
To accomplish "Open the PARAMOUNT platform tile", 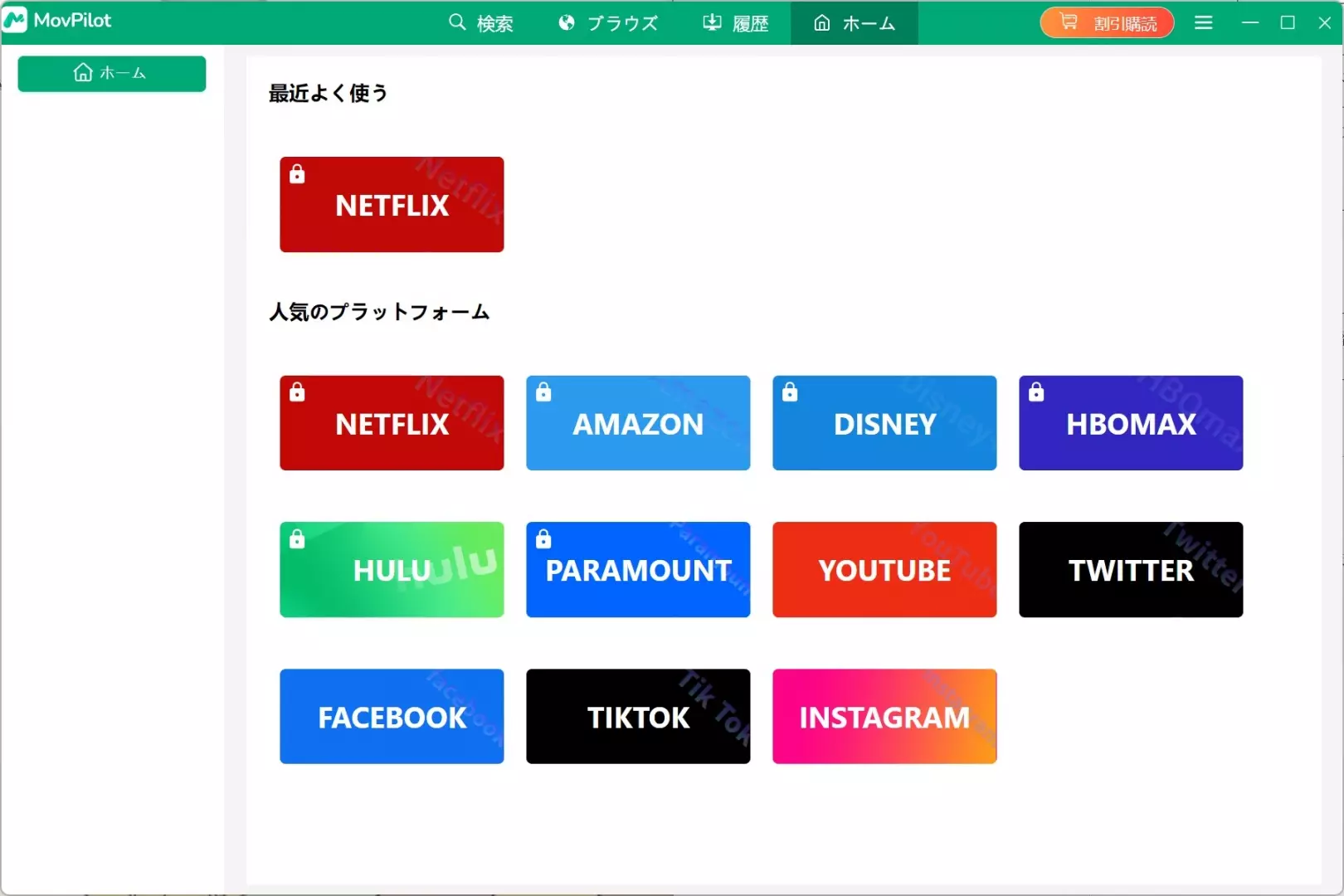I will [x=638, y=570].
